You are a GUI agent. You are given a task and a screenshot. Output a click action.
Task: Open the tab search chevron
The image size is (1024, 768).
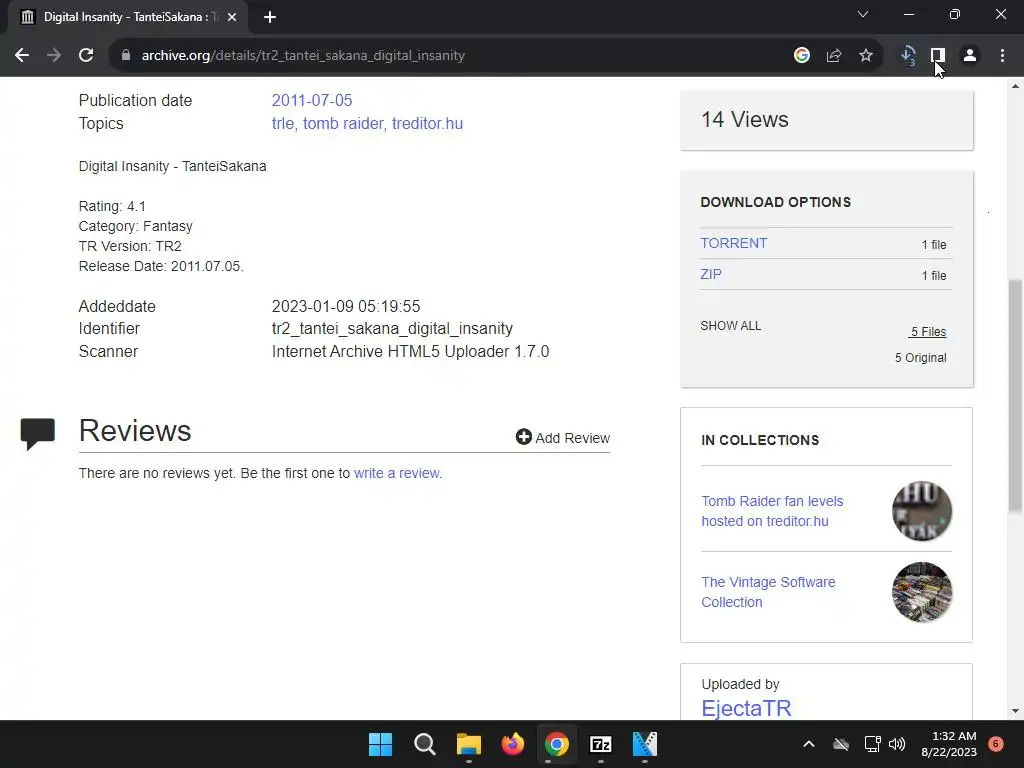863,14
